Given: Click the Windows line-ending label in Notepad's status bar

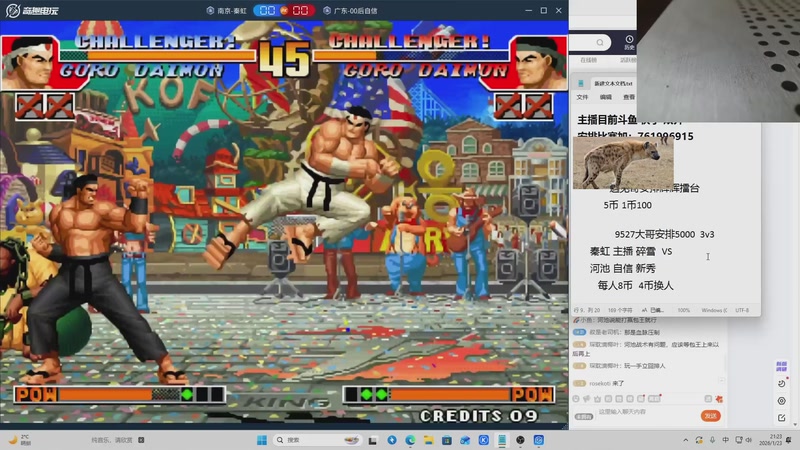Looking at the screenshot, I should (x=714, y=310).
